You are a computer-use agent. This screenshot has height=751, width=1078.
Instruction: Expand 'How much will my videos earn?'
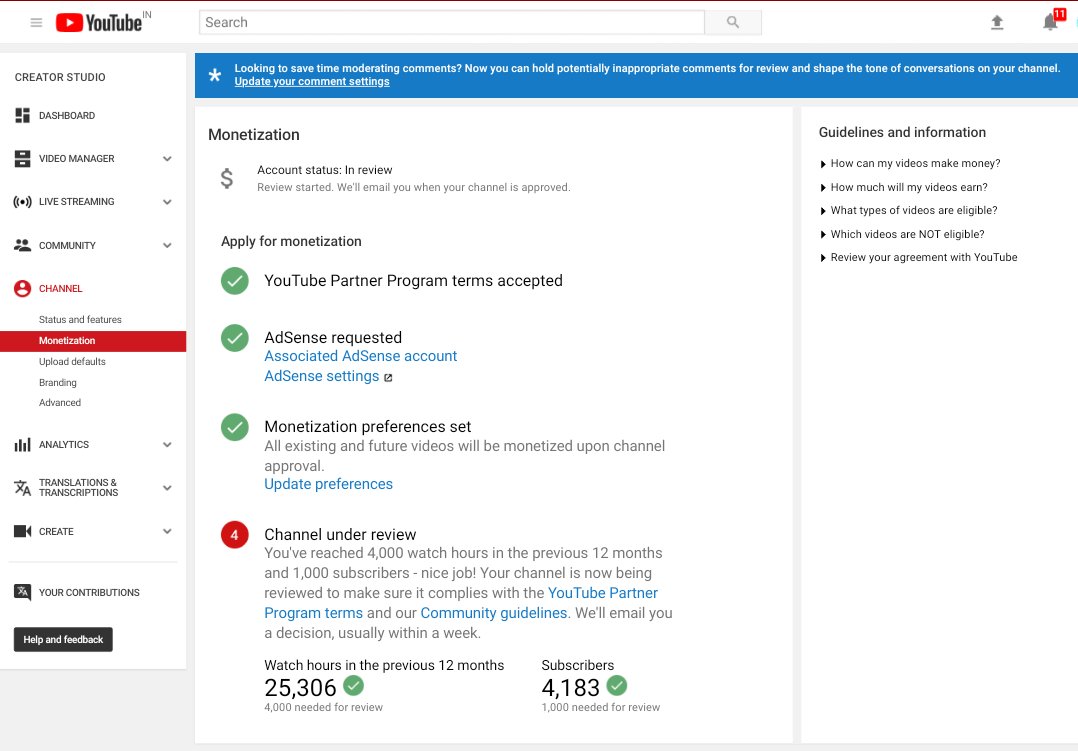click(903, 187)
